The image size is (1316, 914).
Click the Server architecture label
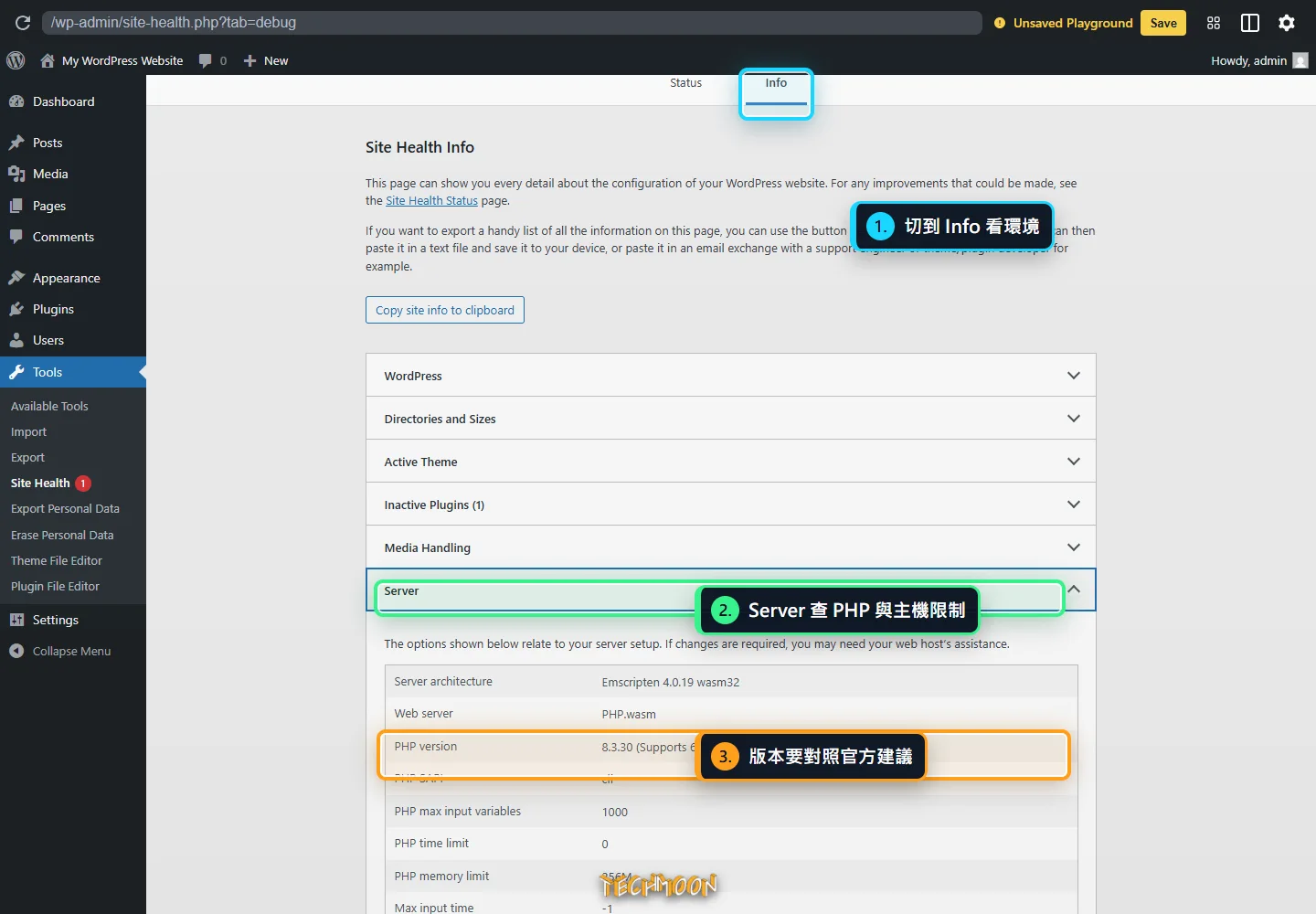443,682
